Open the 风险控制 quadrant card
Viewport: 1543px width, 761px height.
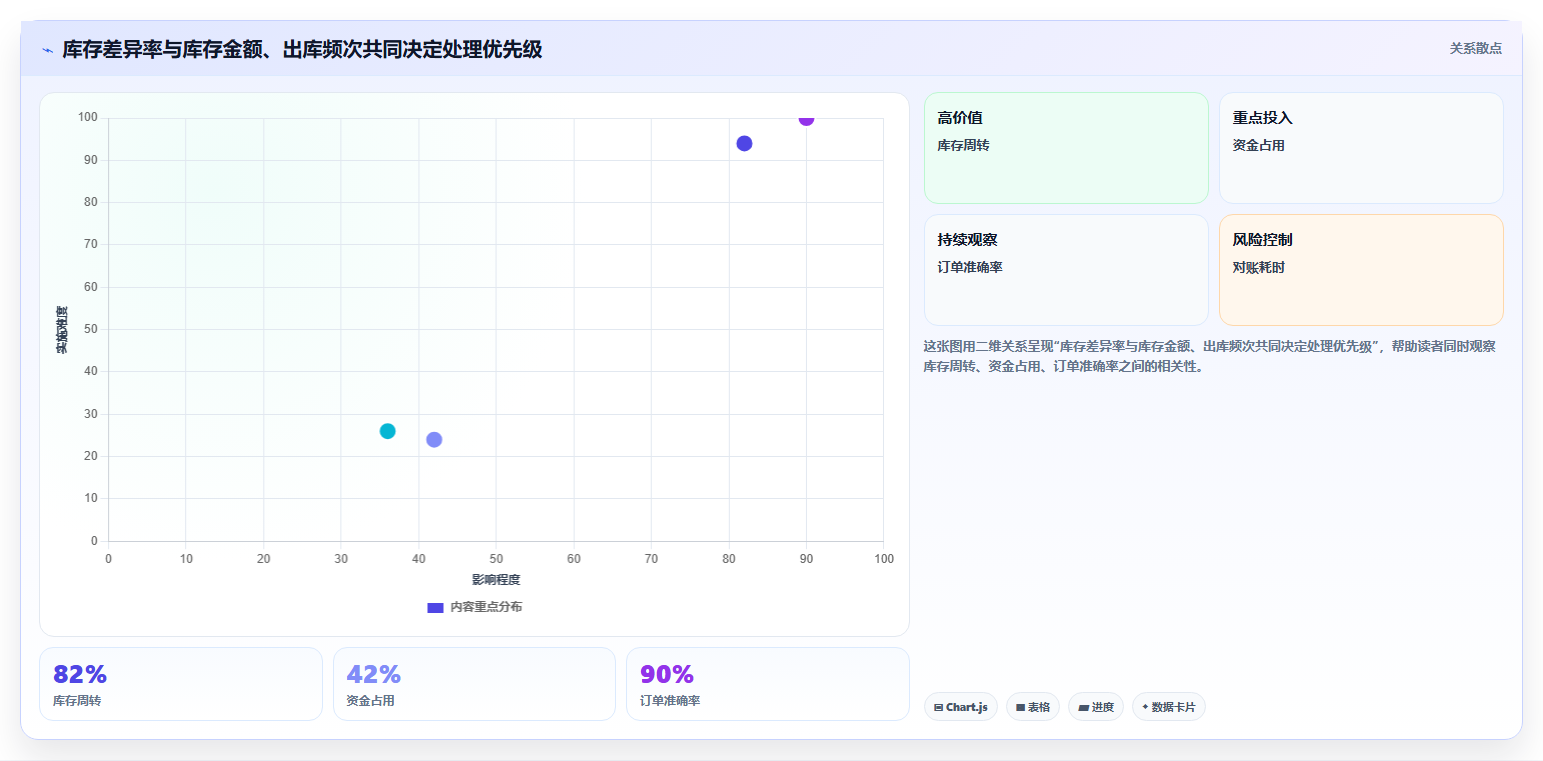click(1361, 270)
